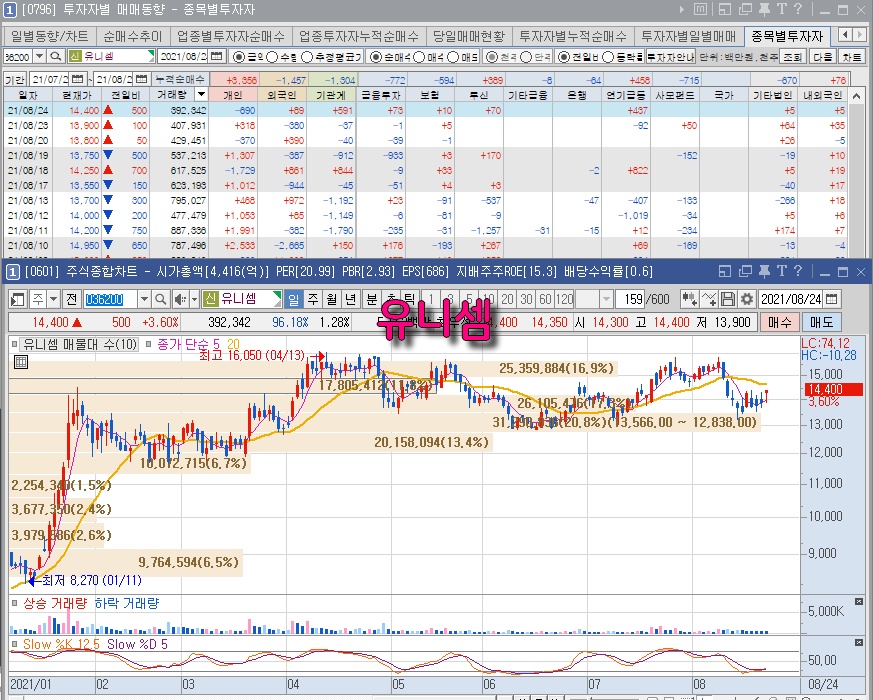The width and height of the screenshot is (873, 700).
Task: Click font T icon in investor window title
Action: (x=781, y=9)
